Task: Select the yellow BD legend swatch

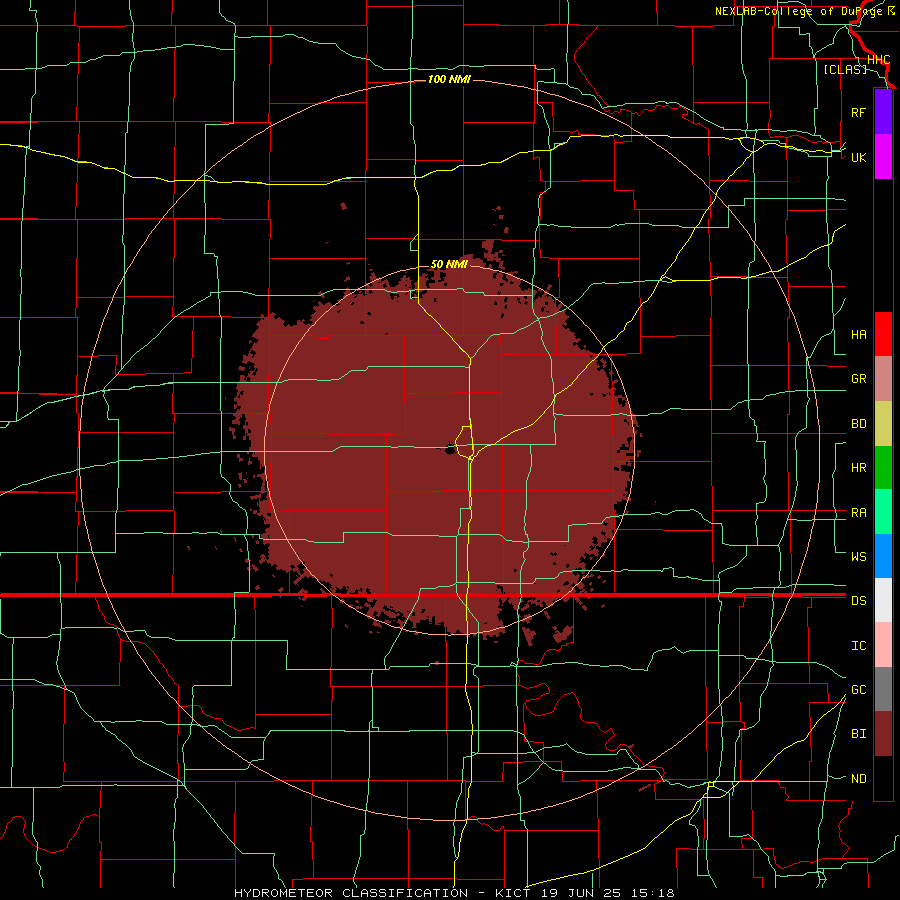Action: click(x=883, y=424)
